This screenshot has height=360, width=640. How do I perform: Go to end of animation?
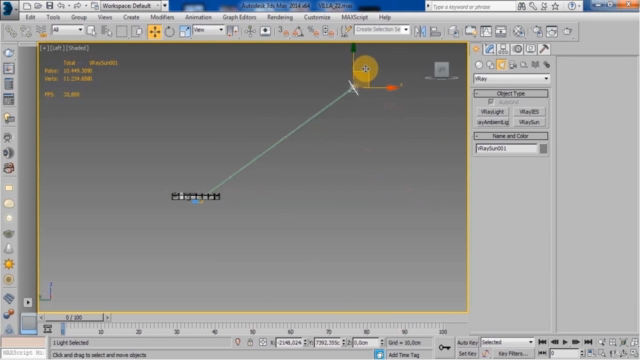[x=588, y=342]
